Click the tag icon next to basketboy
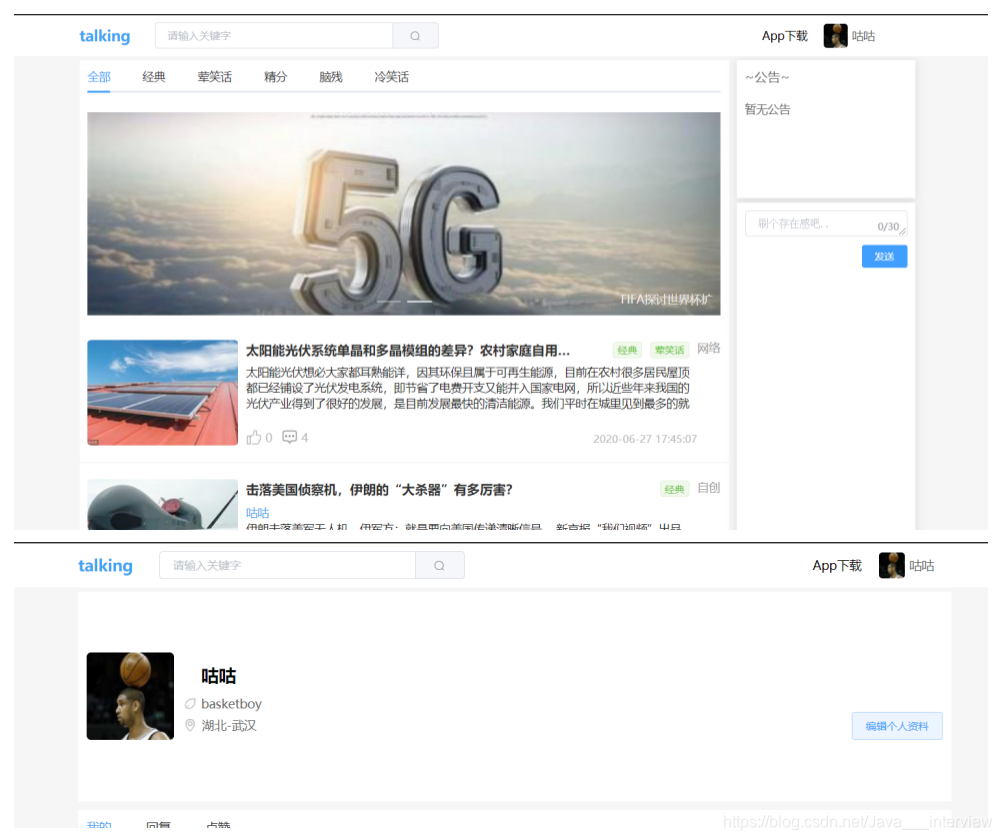Screen dimensions: 1002x840 190,703
